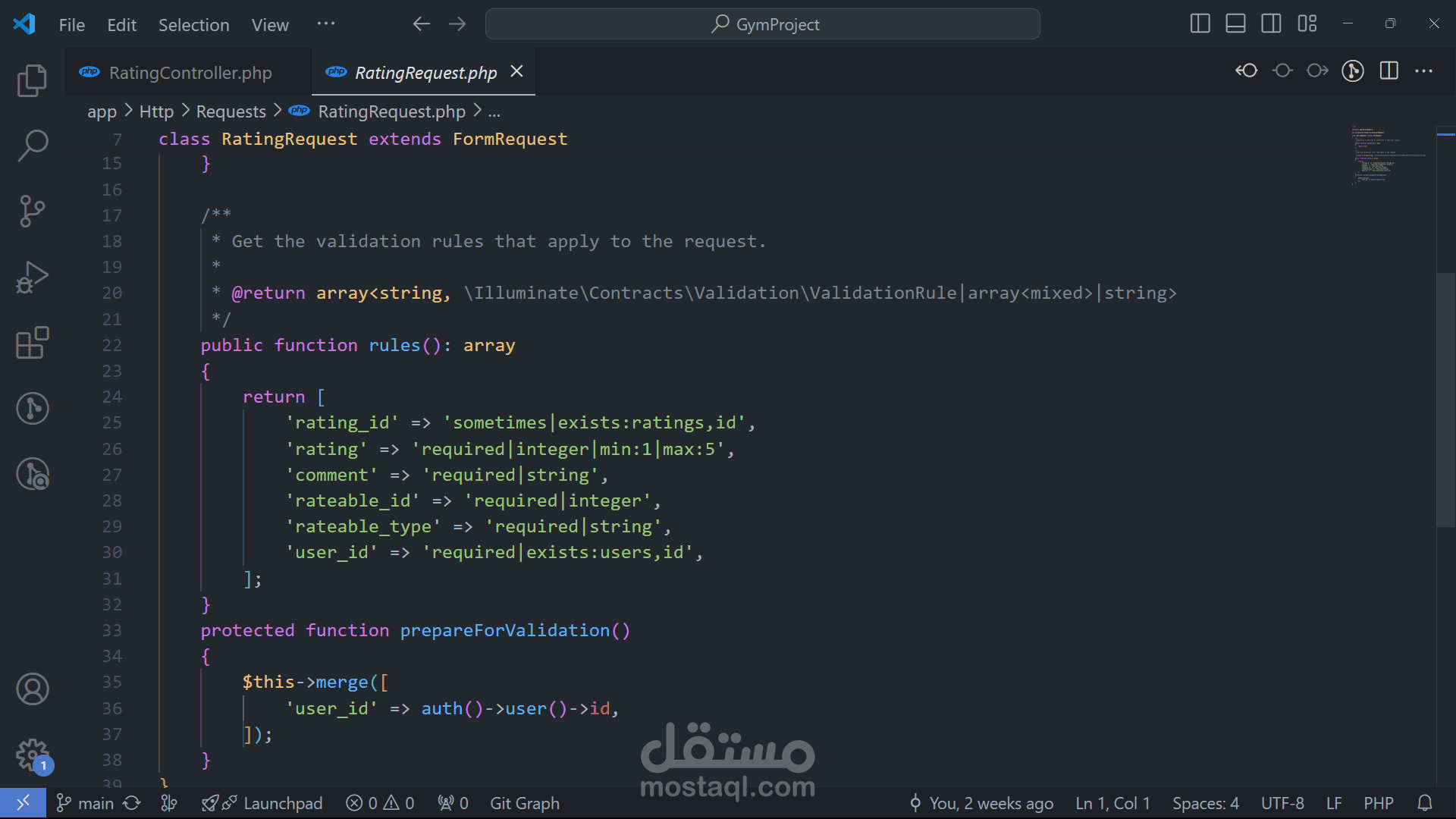Click the Split Editor Right icon

coord(1389,71)
